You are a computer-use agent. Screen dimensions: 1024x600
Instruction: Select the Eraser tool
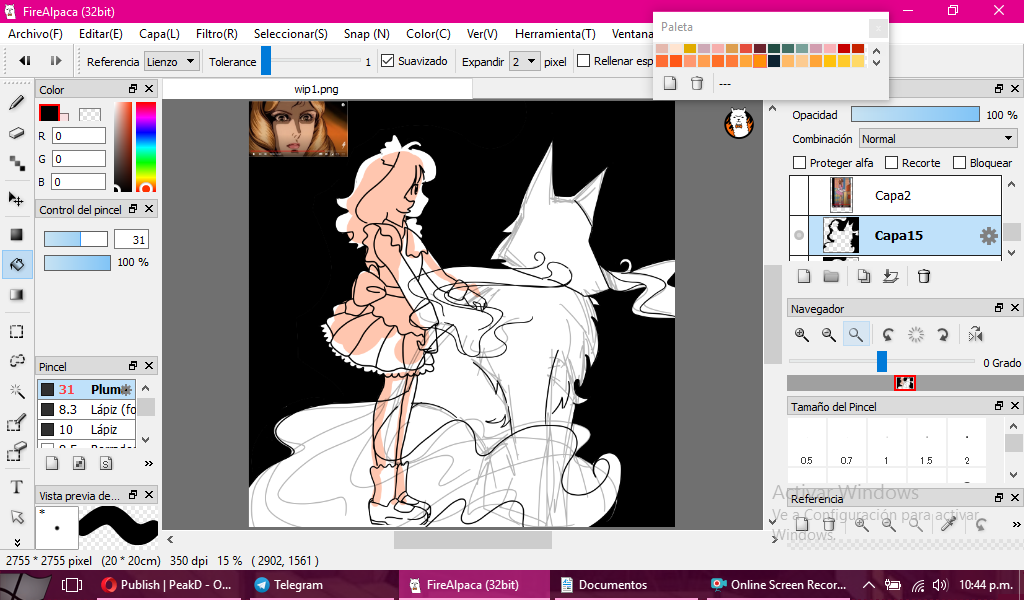coord(17,133)
